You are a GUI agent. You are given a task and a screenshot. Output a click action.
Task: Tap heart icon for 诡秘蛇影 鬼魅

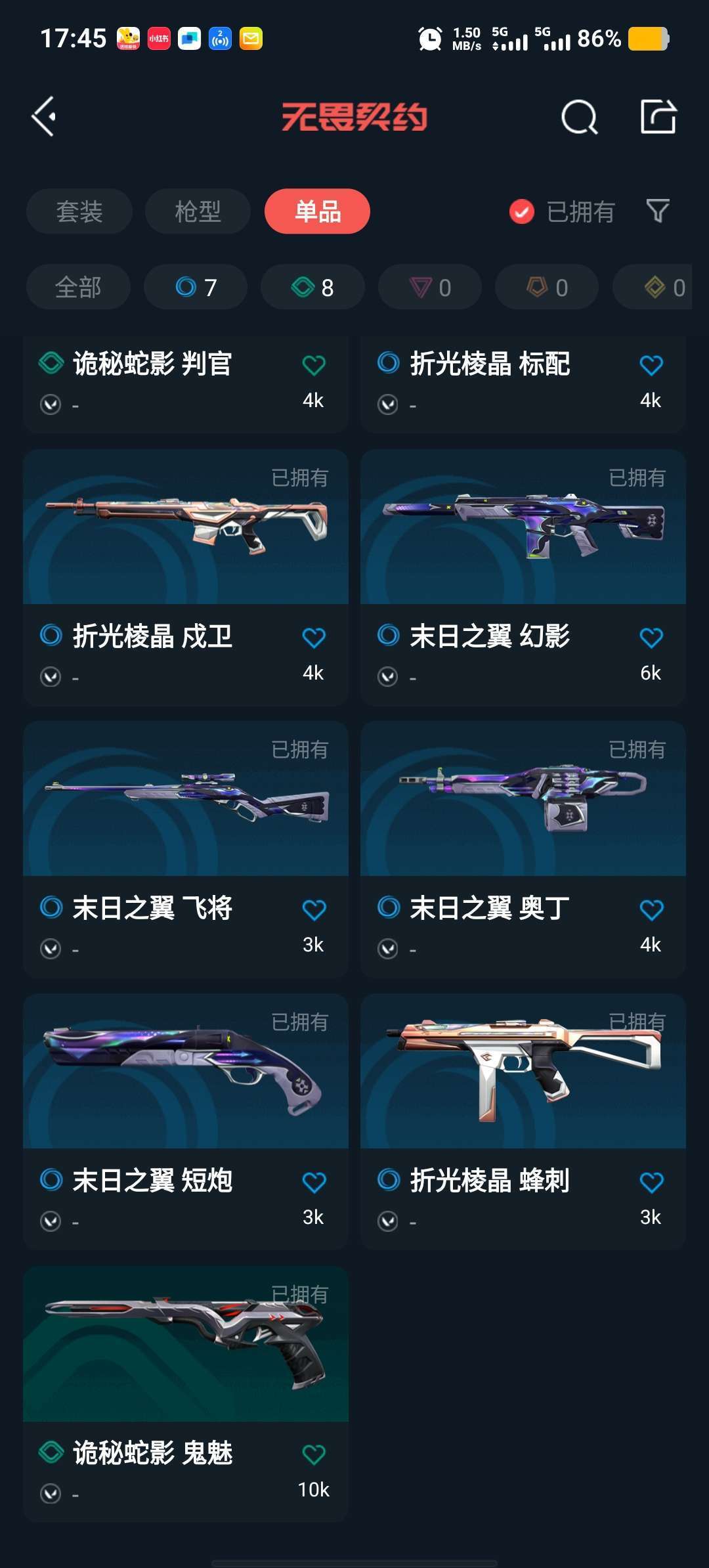coord(314,1454)
